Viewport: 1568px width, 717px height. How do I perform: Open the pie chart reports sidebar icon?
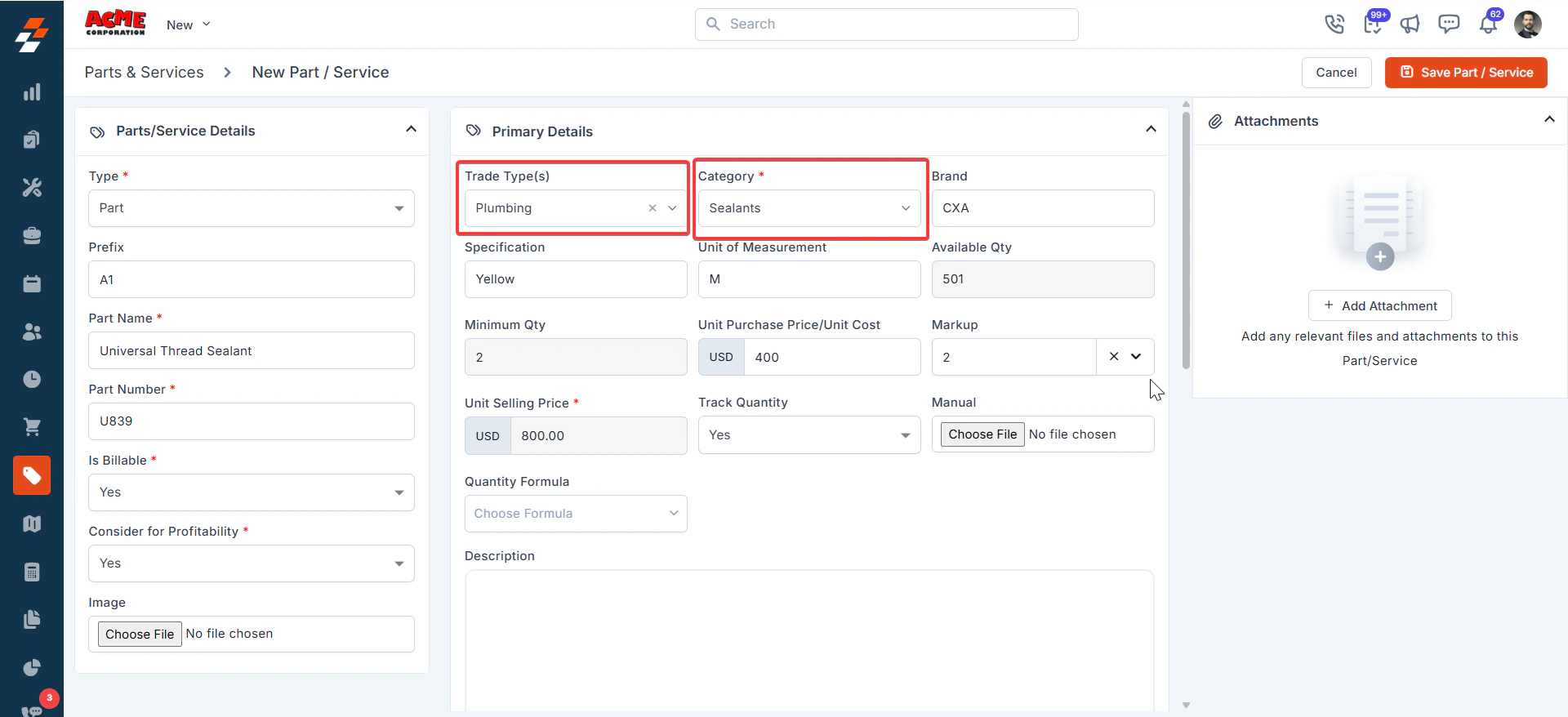(32, 667)
